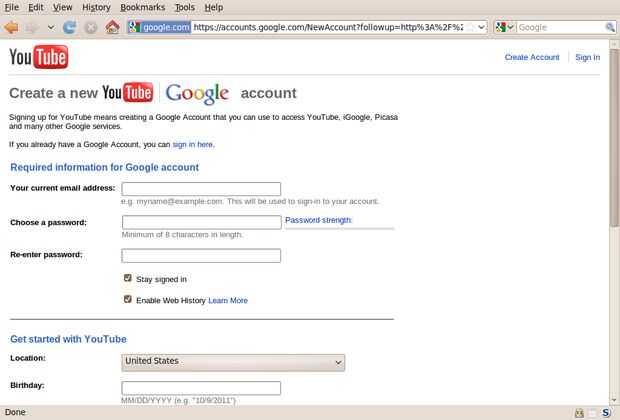Screen dimensions: 620x420
Task: Open the back/forward history dropdown arrow
Action: tap(51, 27)
